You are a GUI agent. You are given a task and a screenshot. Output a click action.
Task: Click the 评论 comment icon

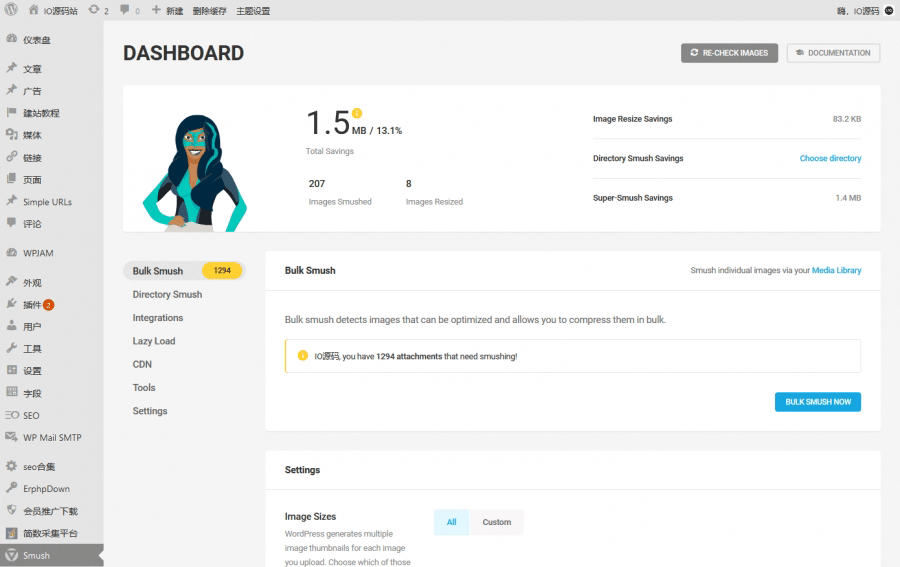pos(11,223)
